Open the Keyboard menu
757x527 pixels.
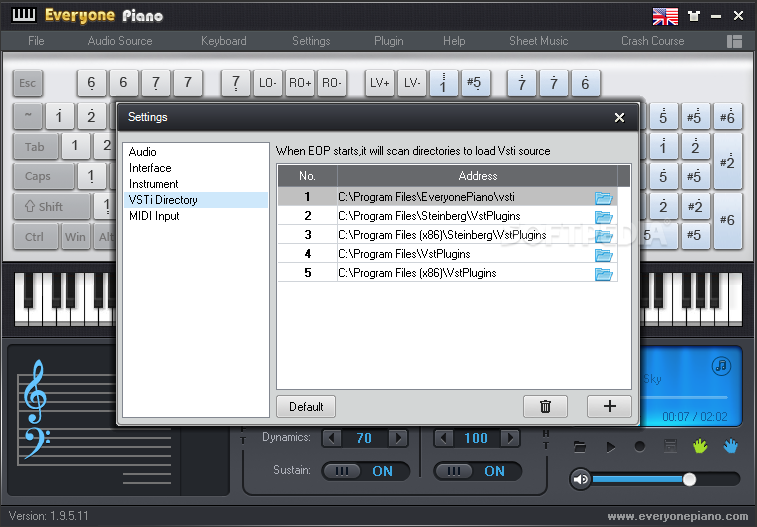pyautogui.click(x=224, y=41)
